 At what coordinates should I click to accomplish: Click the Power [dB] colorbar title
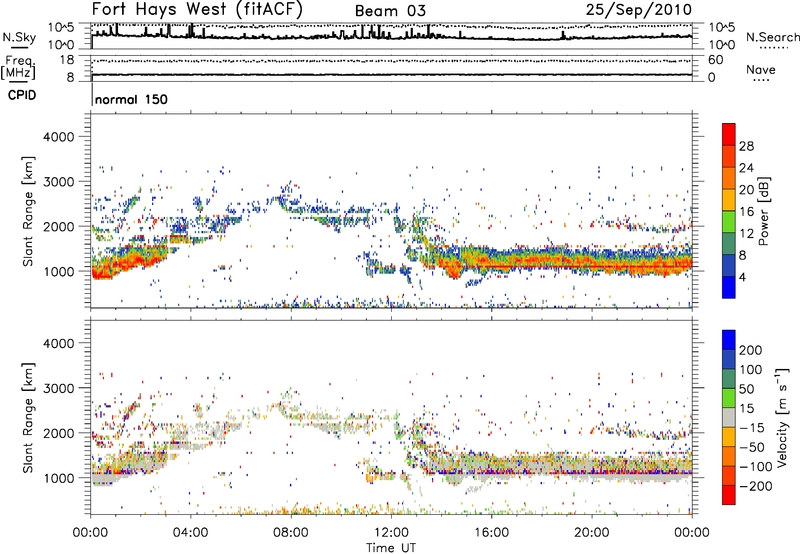click(x=763, y=211)
